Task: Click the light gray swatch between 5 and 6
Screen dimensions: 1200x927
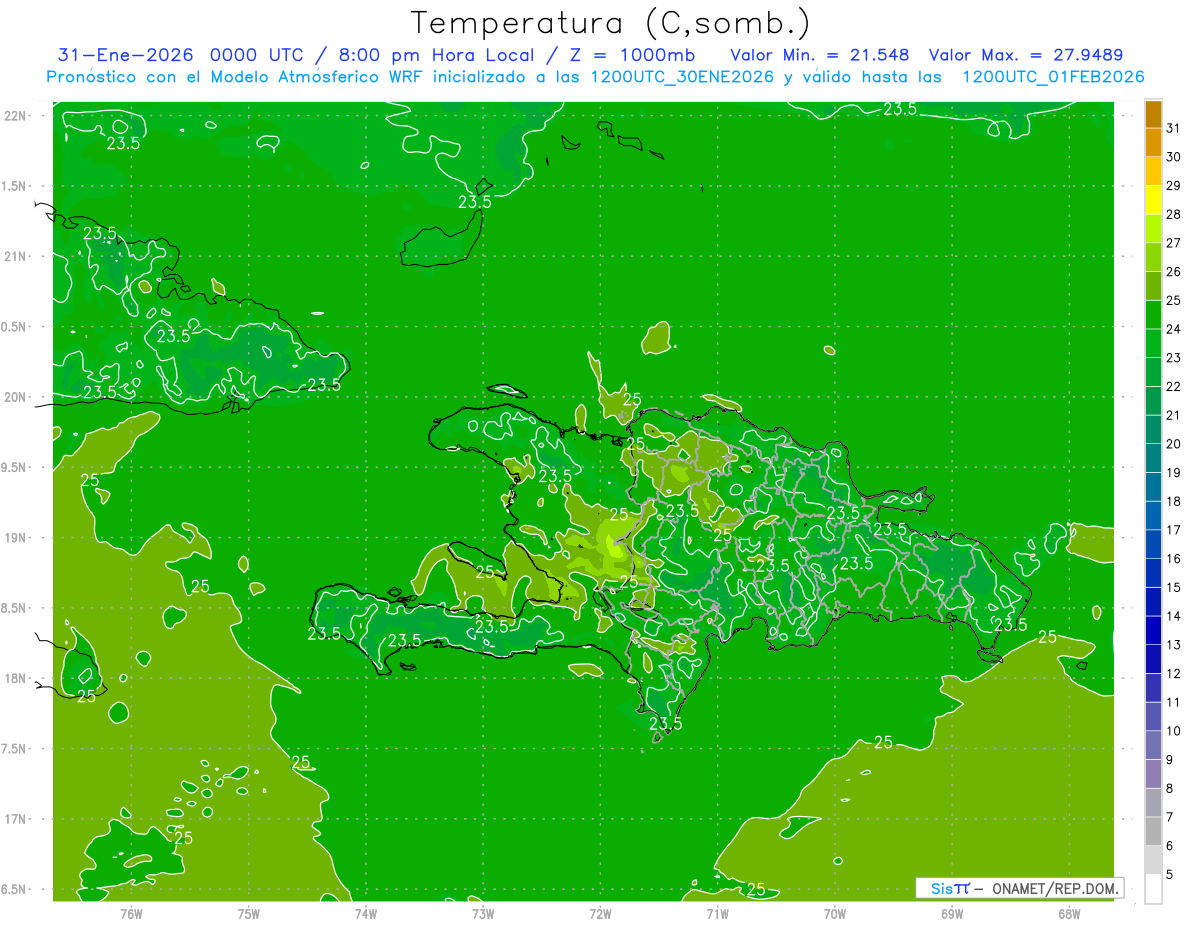Action: 1153,860
